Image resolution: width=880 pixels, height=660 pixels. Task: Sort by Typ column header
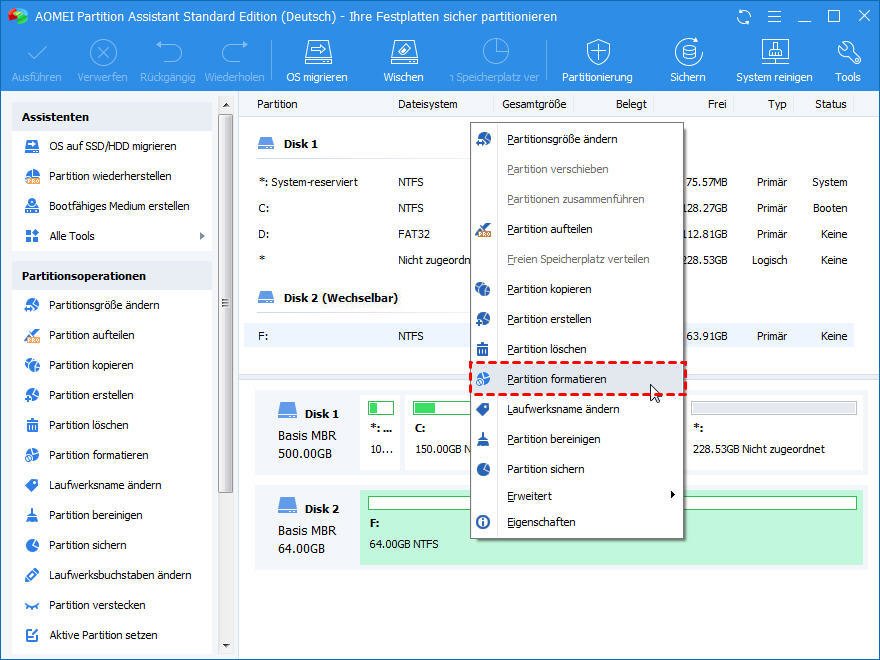[777, 104]
